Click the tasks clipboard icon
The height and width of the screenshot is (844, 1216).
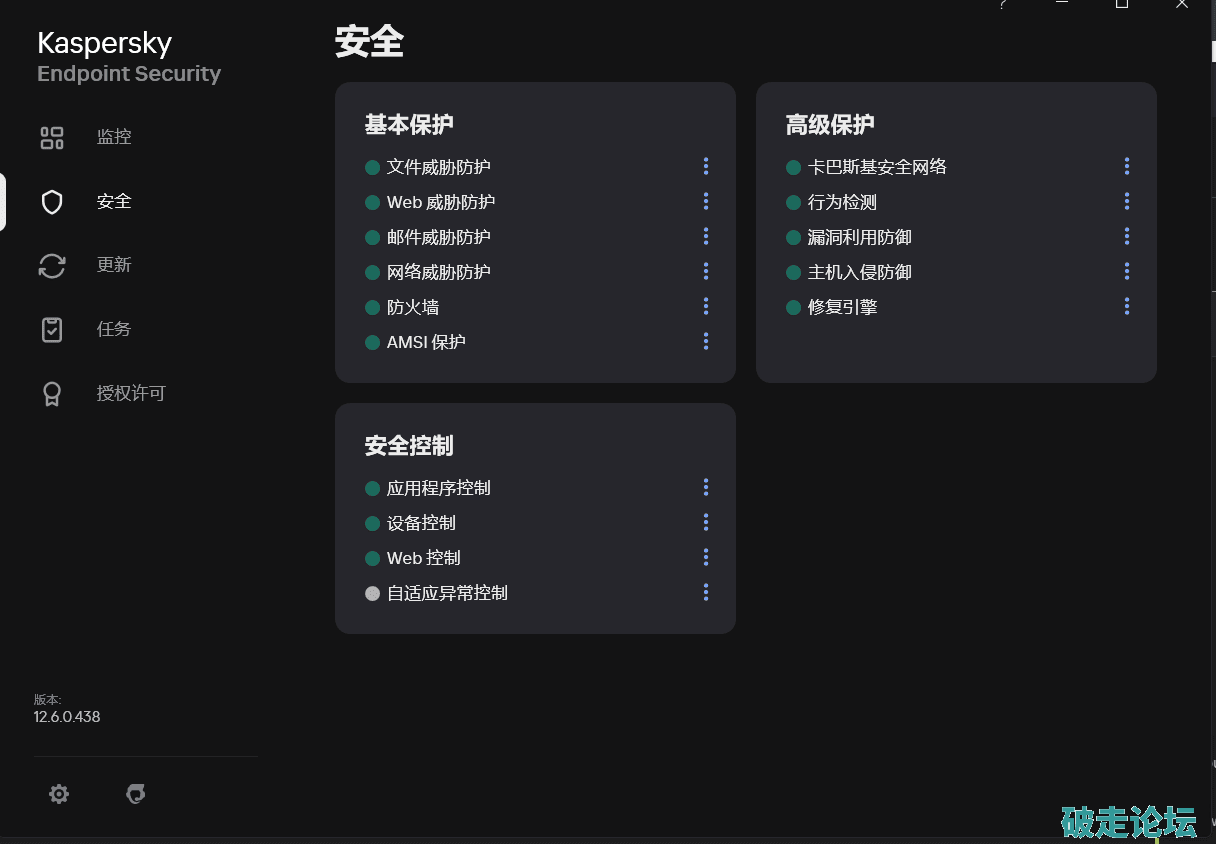click(52, 330)
